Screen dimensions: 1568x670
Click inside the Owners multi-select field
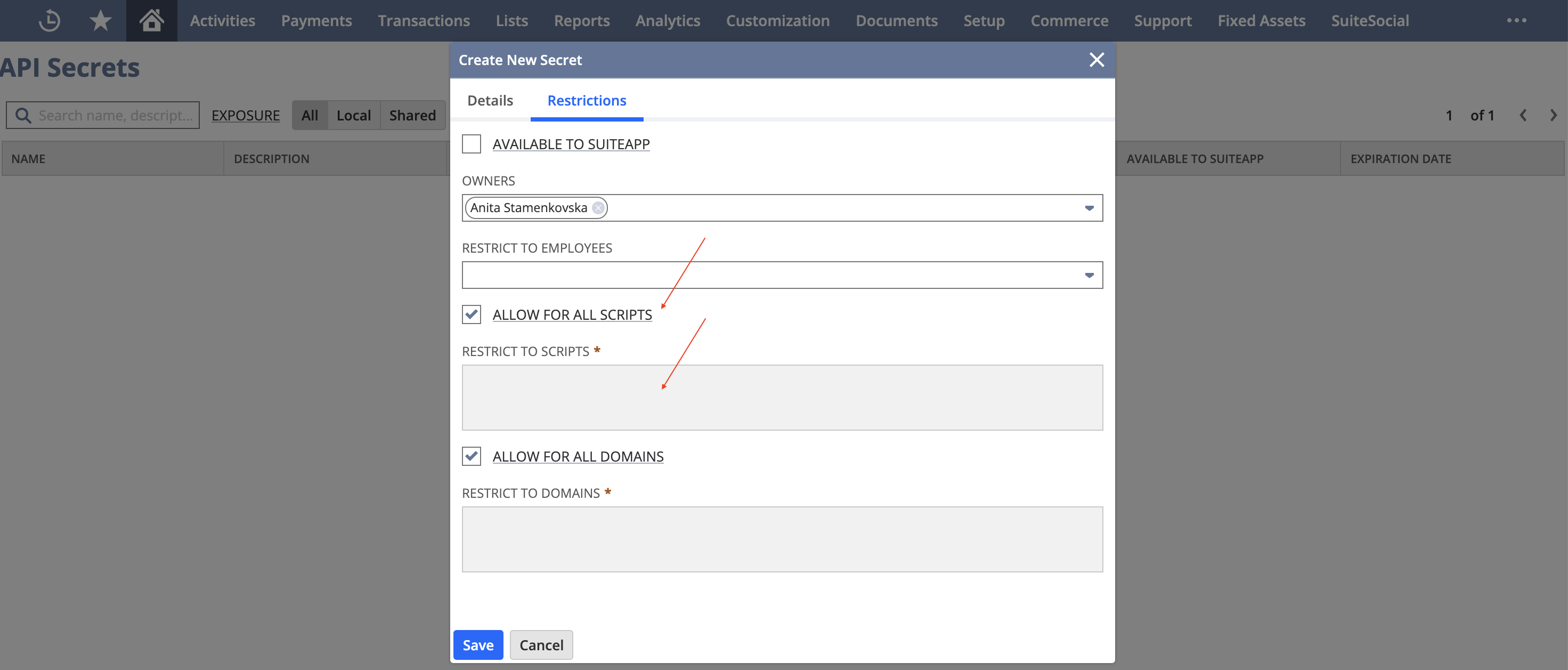point(782,208)
